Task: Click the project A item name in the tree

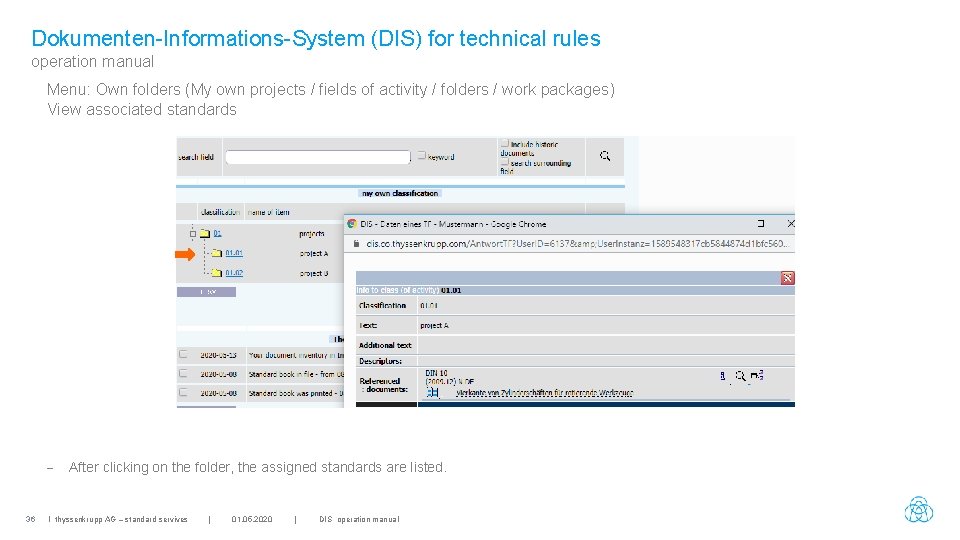Action: (313, 253)
